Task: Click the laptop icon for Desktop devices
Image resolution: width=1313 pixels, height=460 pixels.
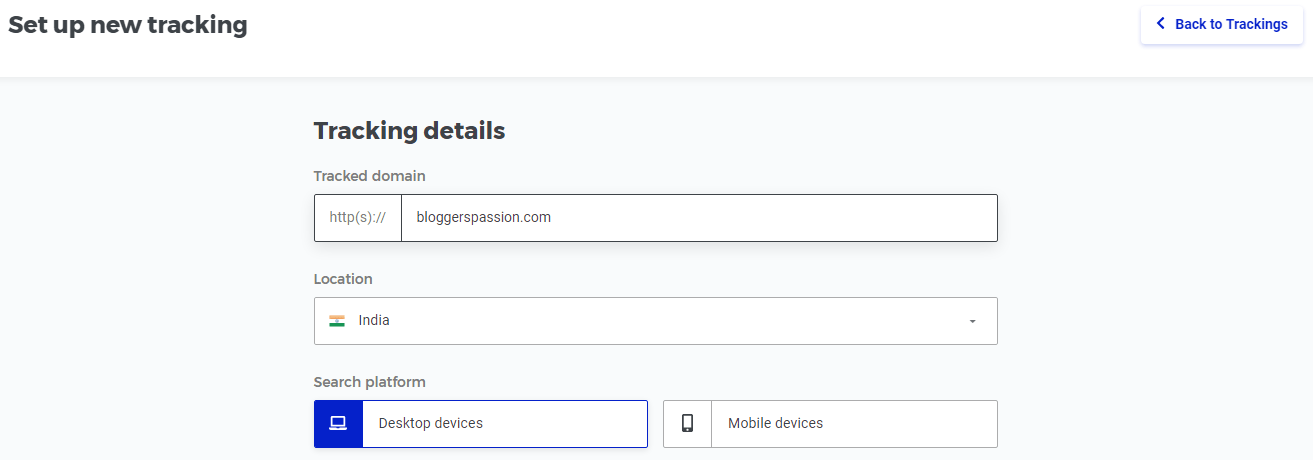Action: click(338, 423)
